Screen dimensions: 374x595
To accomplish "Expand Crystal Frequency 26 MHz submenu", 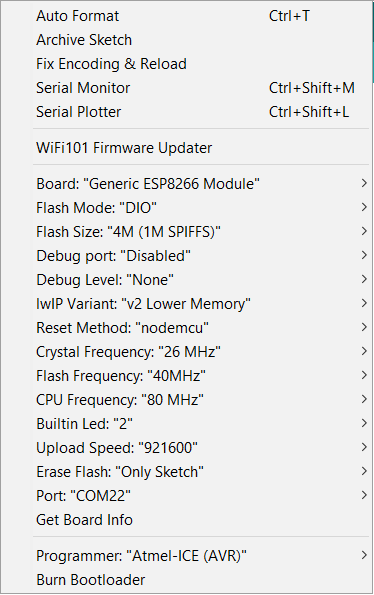I will pos(201,352).
